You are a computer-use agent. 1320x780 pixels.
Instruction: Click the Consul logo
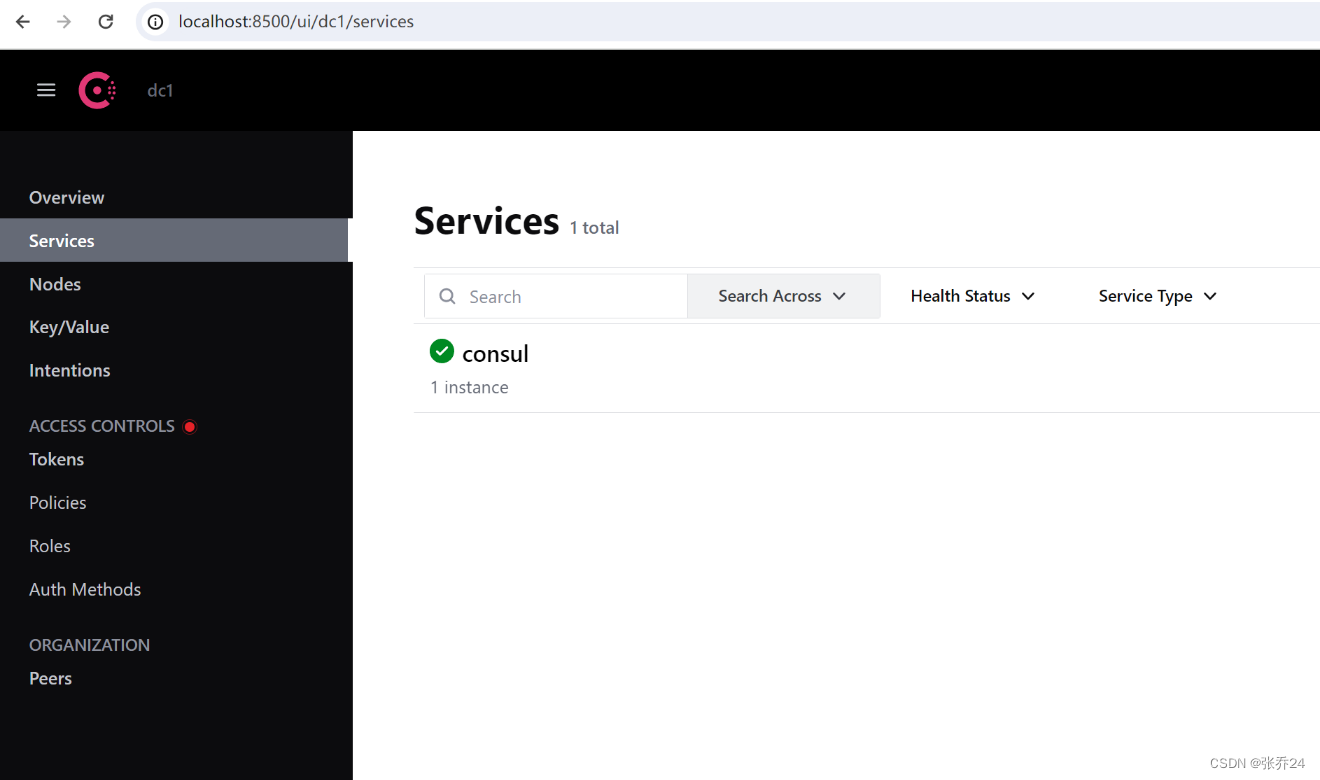click(96, 90)
